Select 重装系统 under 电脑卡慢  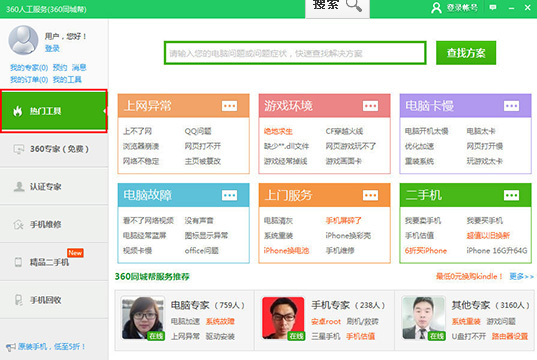(x=419, y=161)
